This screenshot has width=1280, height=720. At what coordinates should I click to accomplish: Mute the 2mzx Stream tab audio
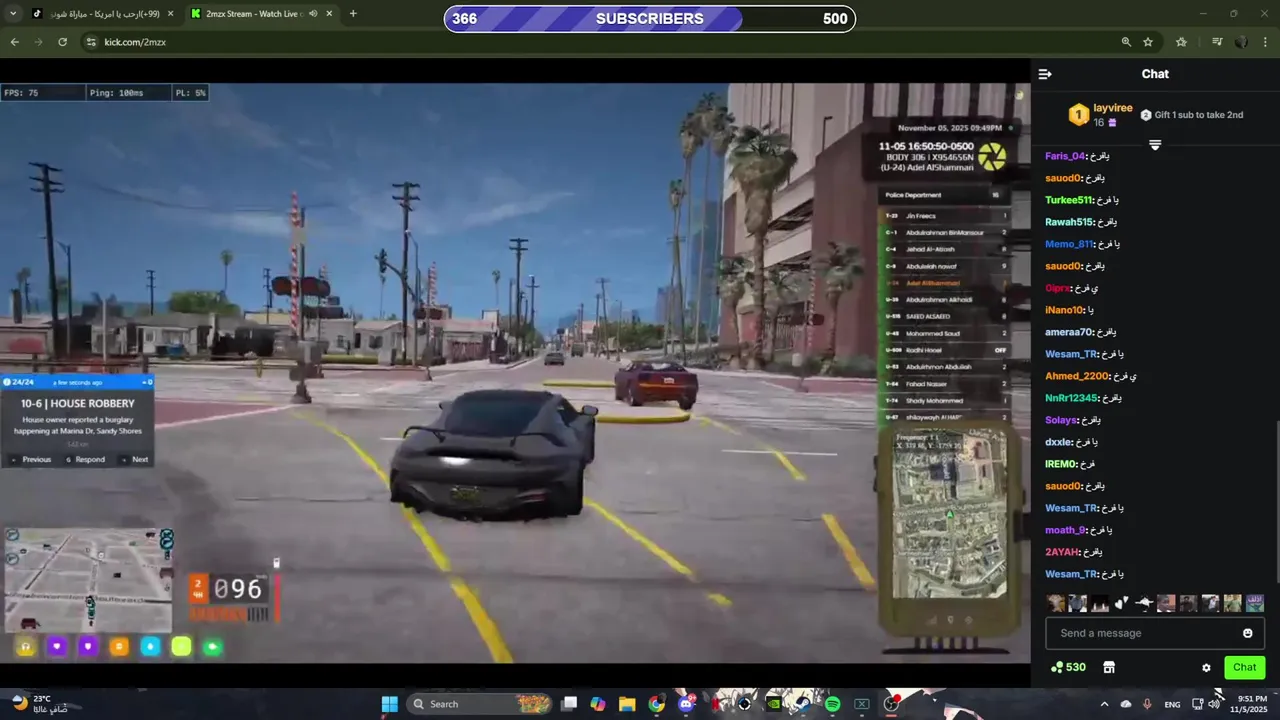[x=313, y=14]
